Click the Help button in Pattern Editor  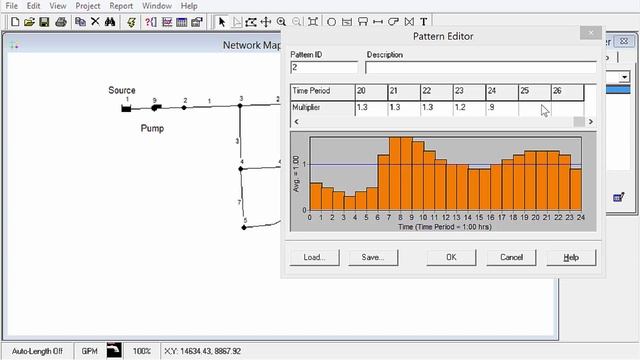point(571,258)
